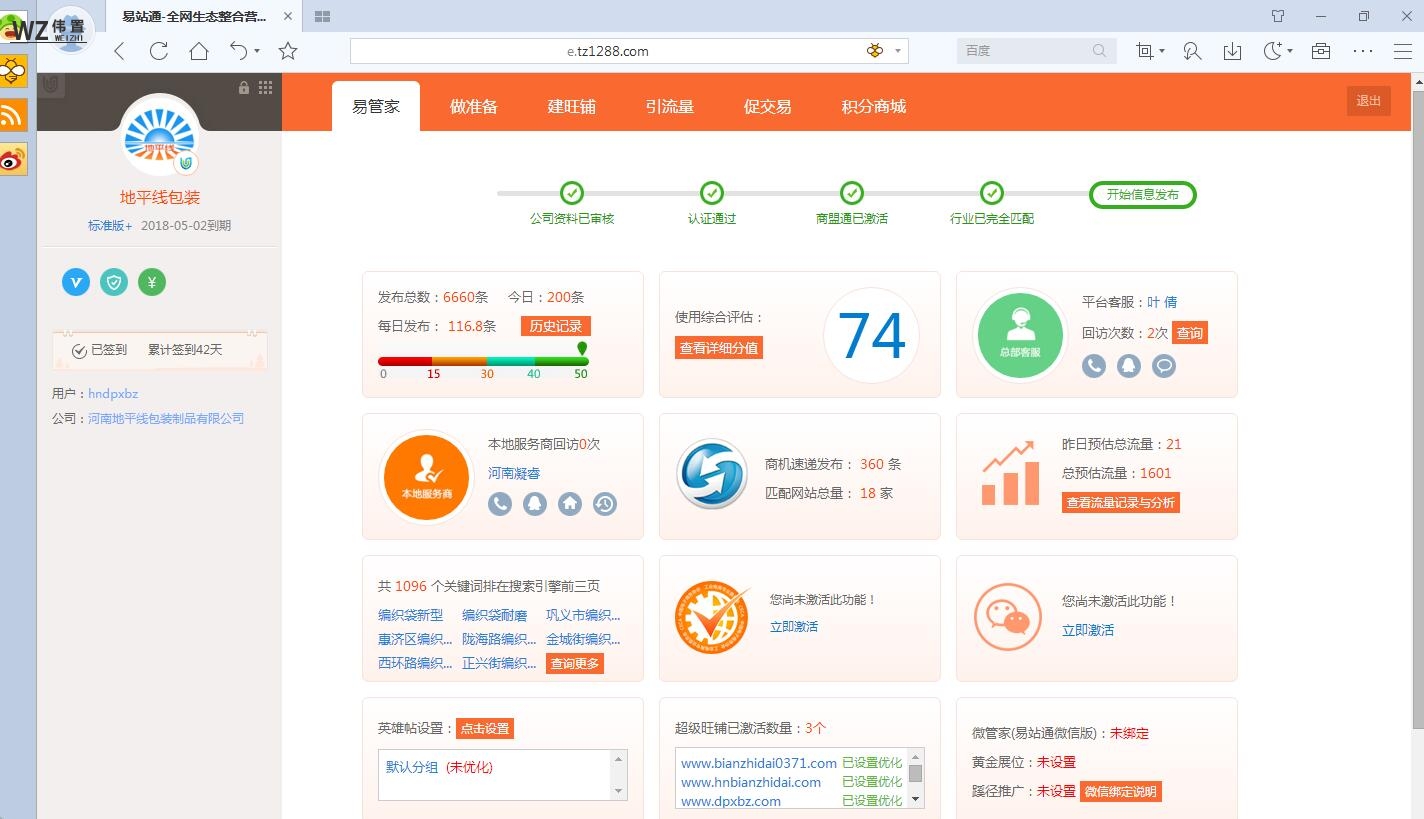
Task: Click the 已签到 check-in checkmark
Action: 79,350
